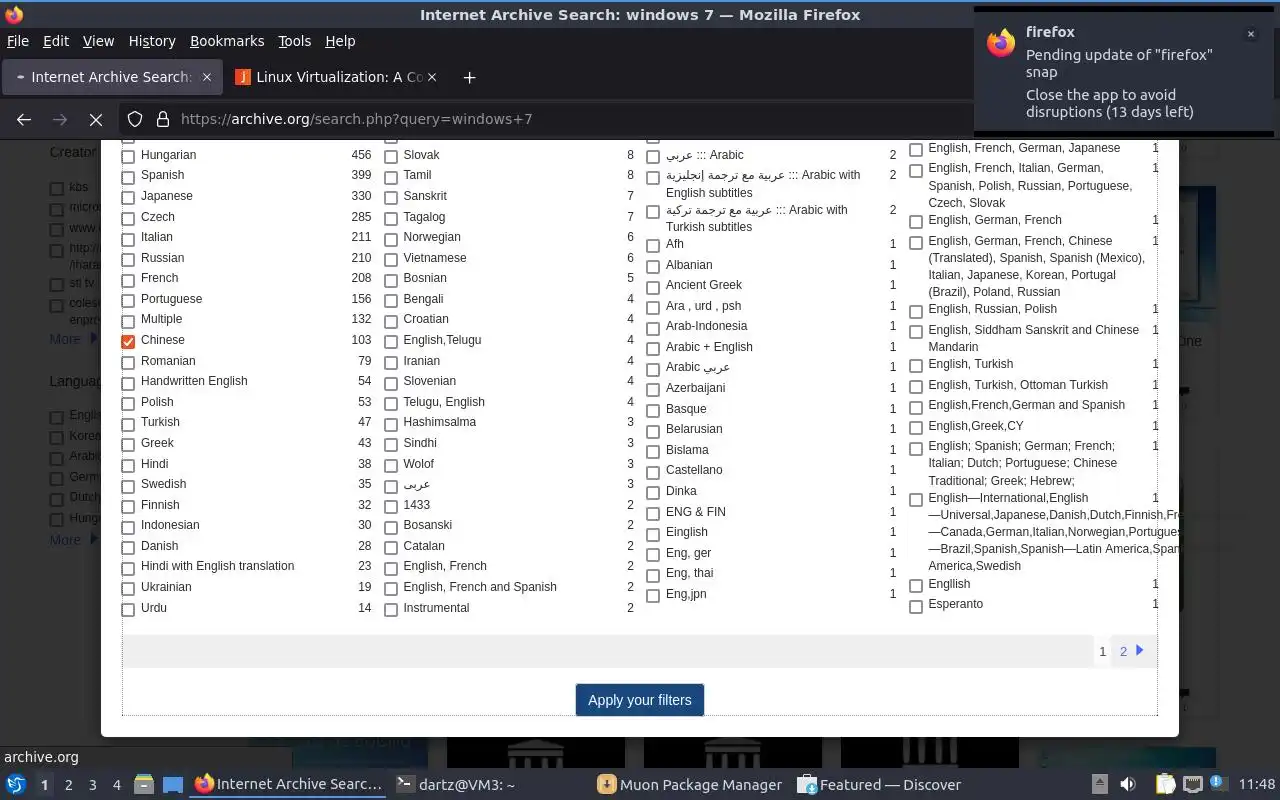Tick the Slovak checkbox
Image resolution: width=1280 pixels, height=800 pixels.
391,156
